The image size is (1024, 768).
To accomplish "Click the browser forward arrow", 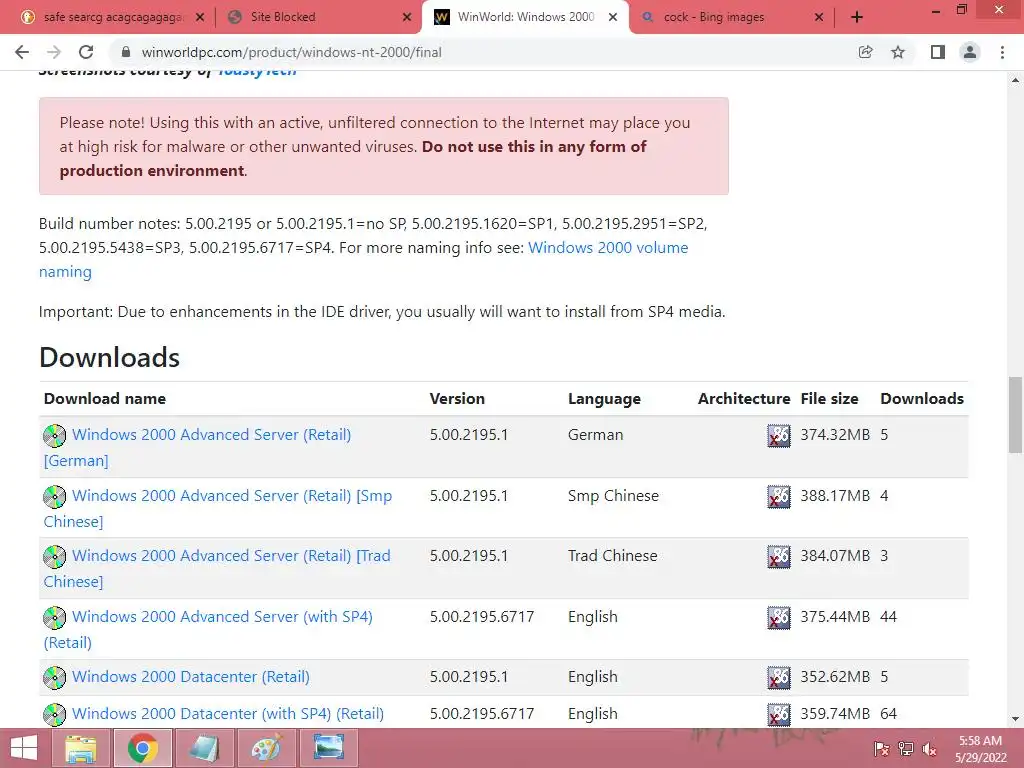I will point(54,52).
